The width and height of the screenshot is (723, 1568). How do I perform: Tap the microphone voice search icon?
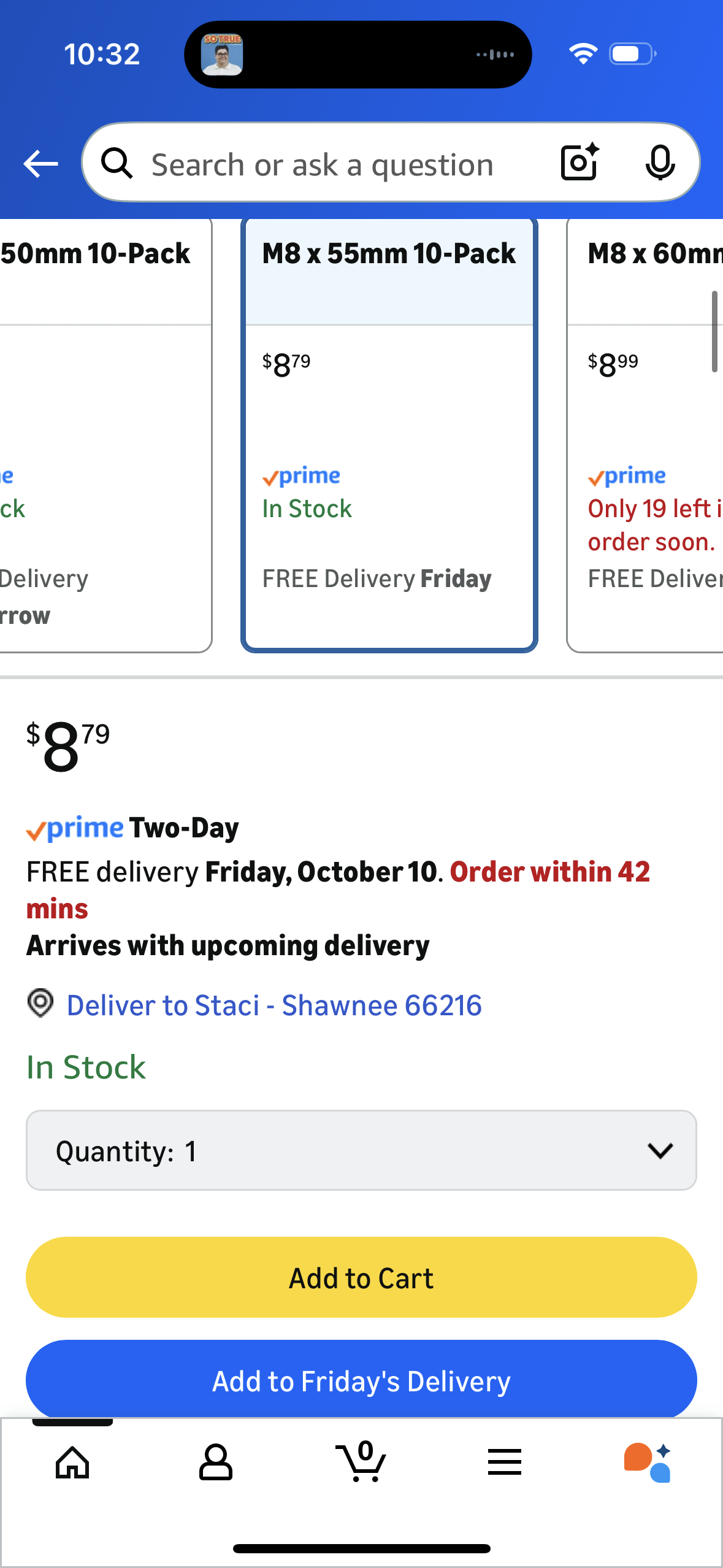(x=660, y=163)
